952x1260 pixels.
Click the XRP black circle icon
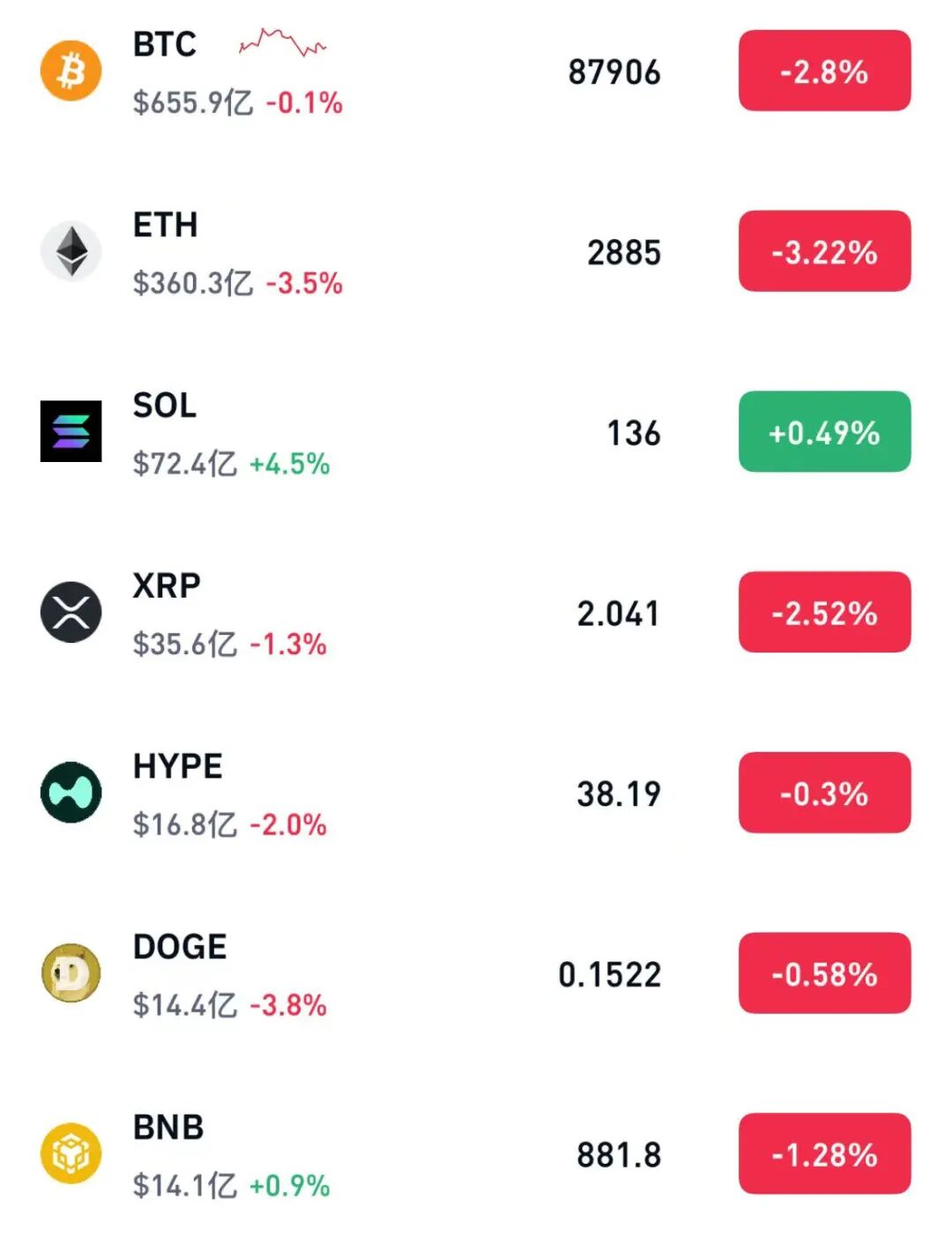(x=71, y=612)
